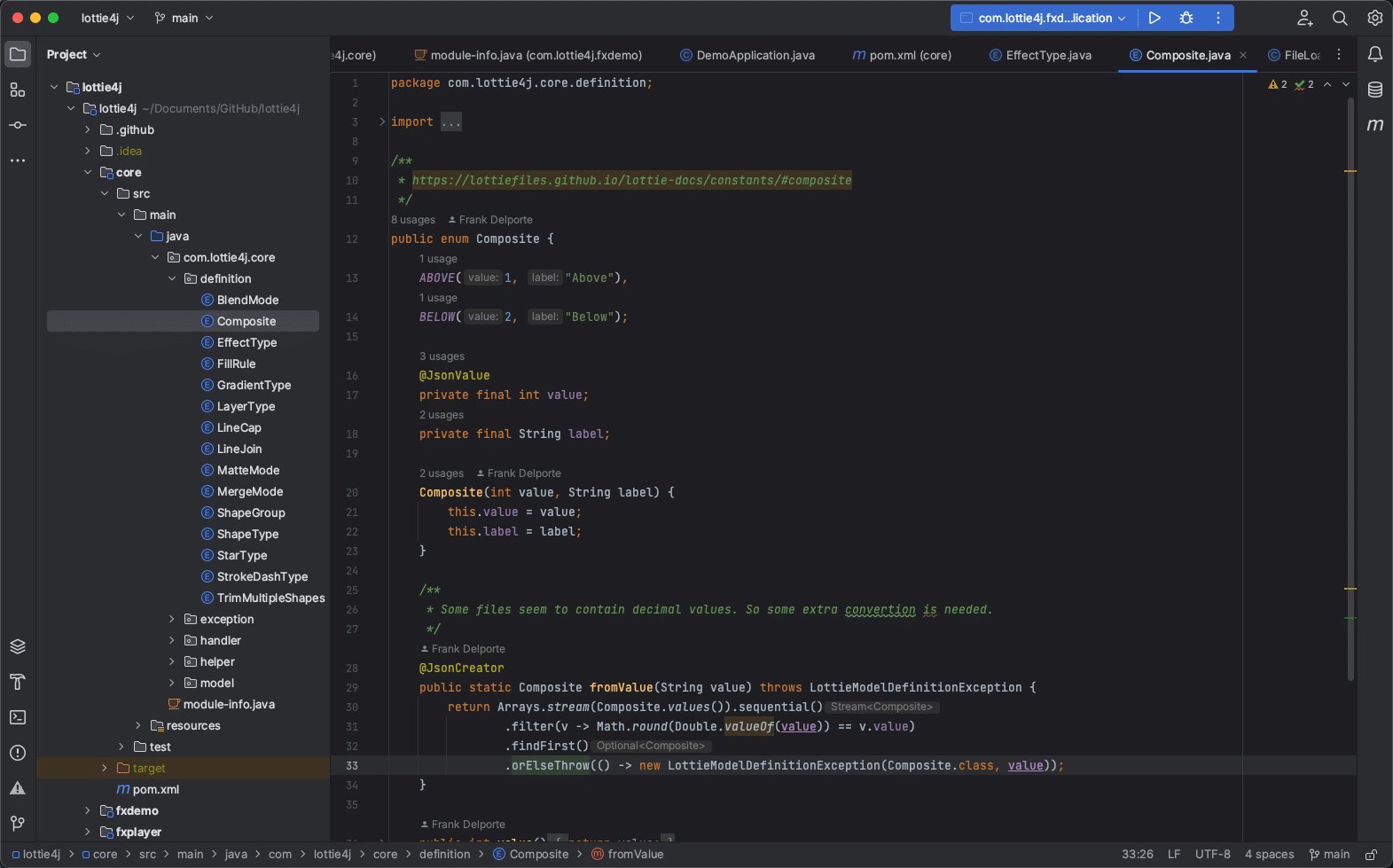This screenshot has height=868, width=1393.
Task: Click the 33:26 caret position widget
Action: pos(1138,855)
